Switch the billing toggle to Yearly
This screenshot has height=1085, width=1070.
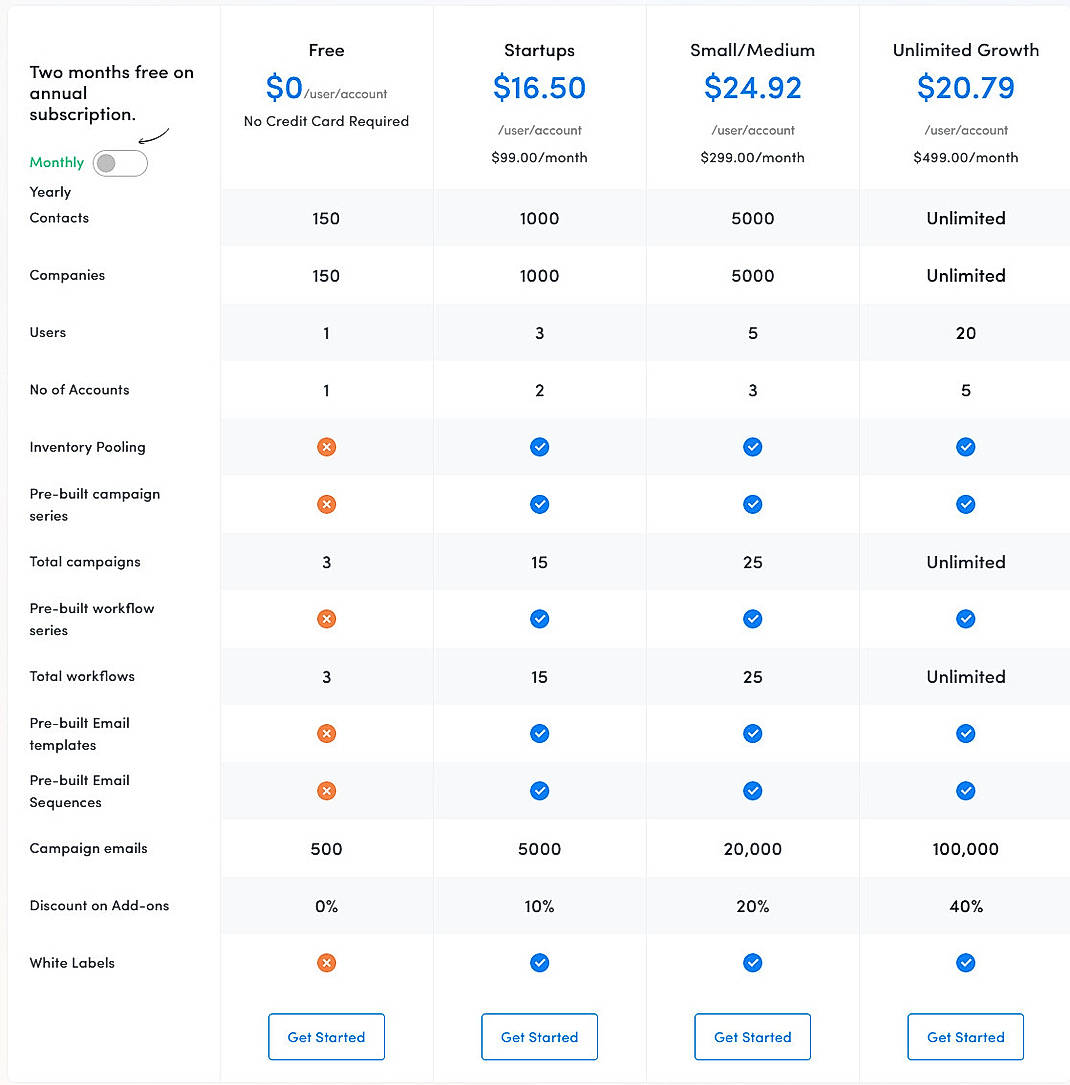[120, 162]
